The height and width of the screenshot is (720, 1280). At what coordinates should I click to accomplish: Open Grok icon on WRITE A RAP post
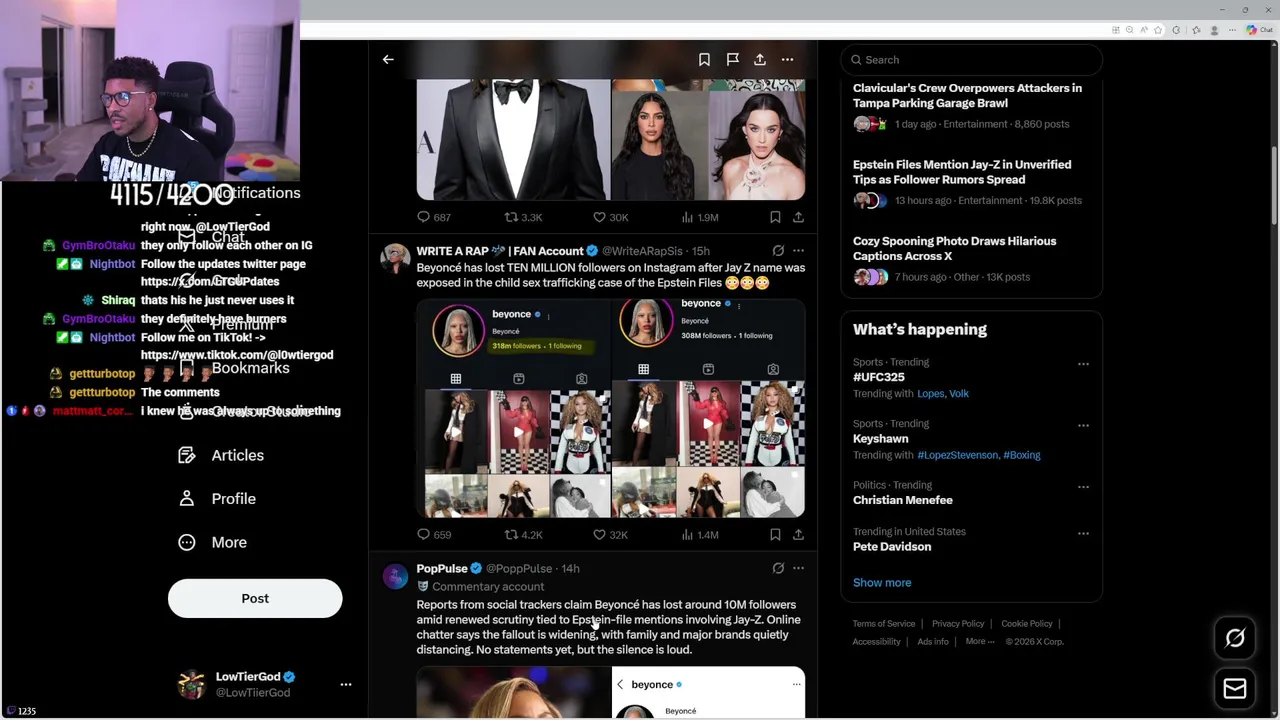pyautogui.click(x=778, y=251)
